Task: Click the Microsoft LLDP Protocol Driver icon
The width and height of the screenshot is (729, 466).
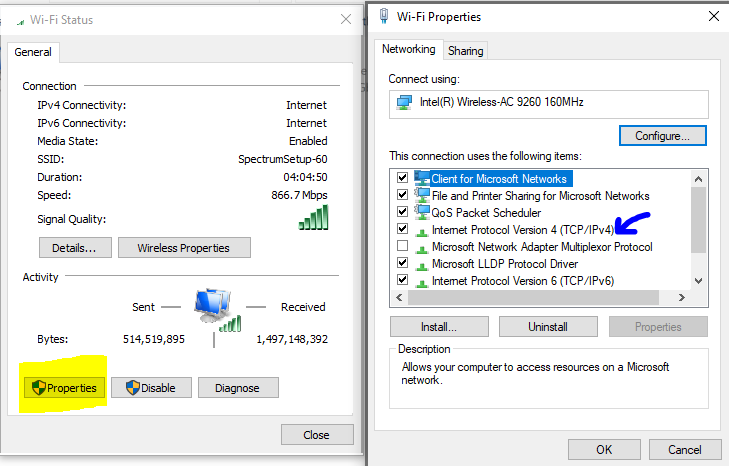Action: (x=421, y=264)
